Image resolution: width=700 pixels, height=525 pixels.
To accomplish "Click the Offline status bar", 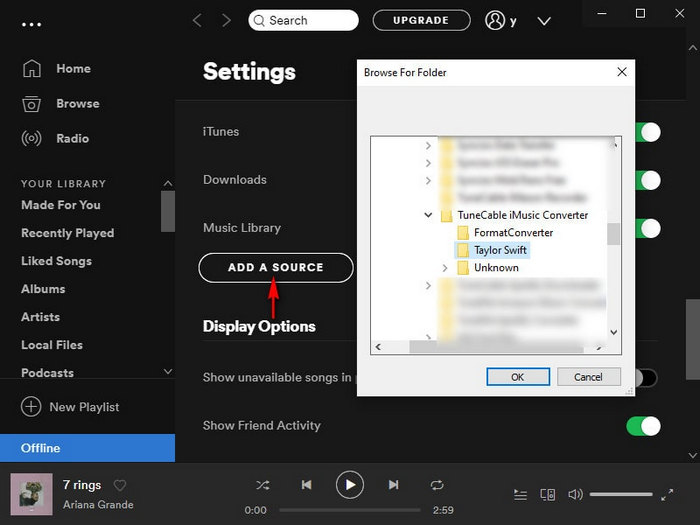I will click(x=88, y=448).
